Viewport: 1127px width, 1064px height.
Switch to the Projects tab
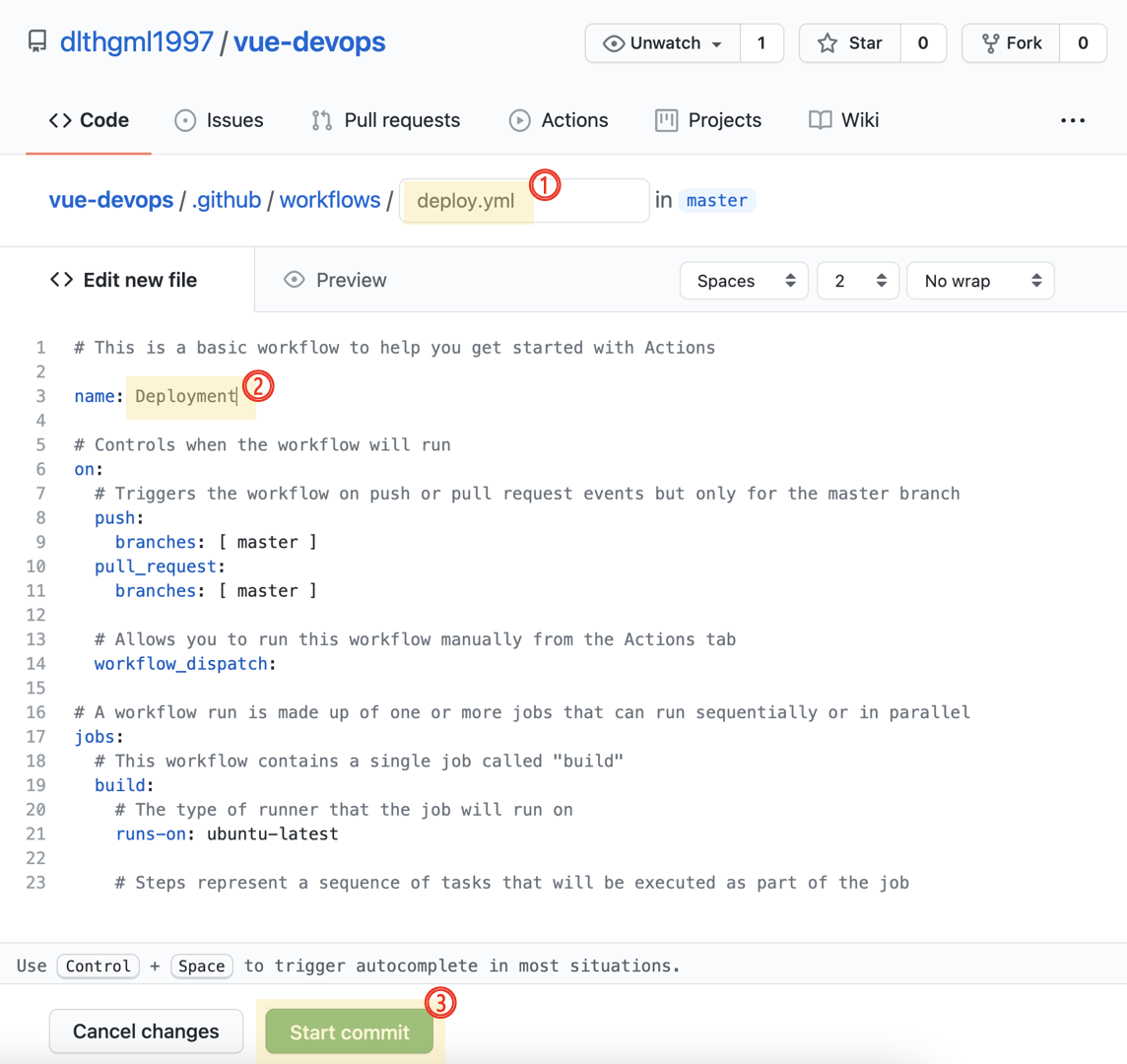(x=708, y=120)
